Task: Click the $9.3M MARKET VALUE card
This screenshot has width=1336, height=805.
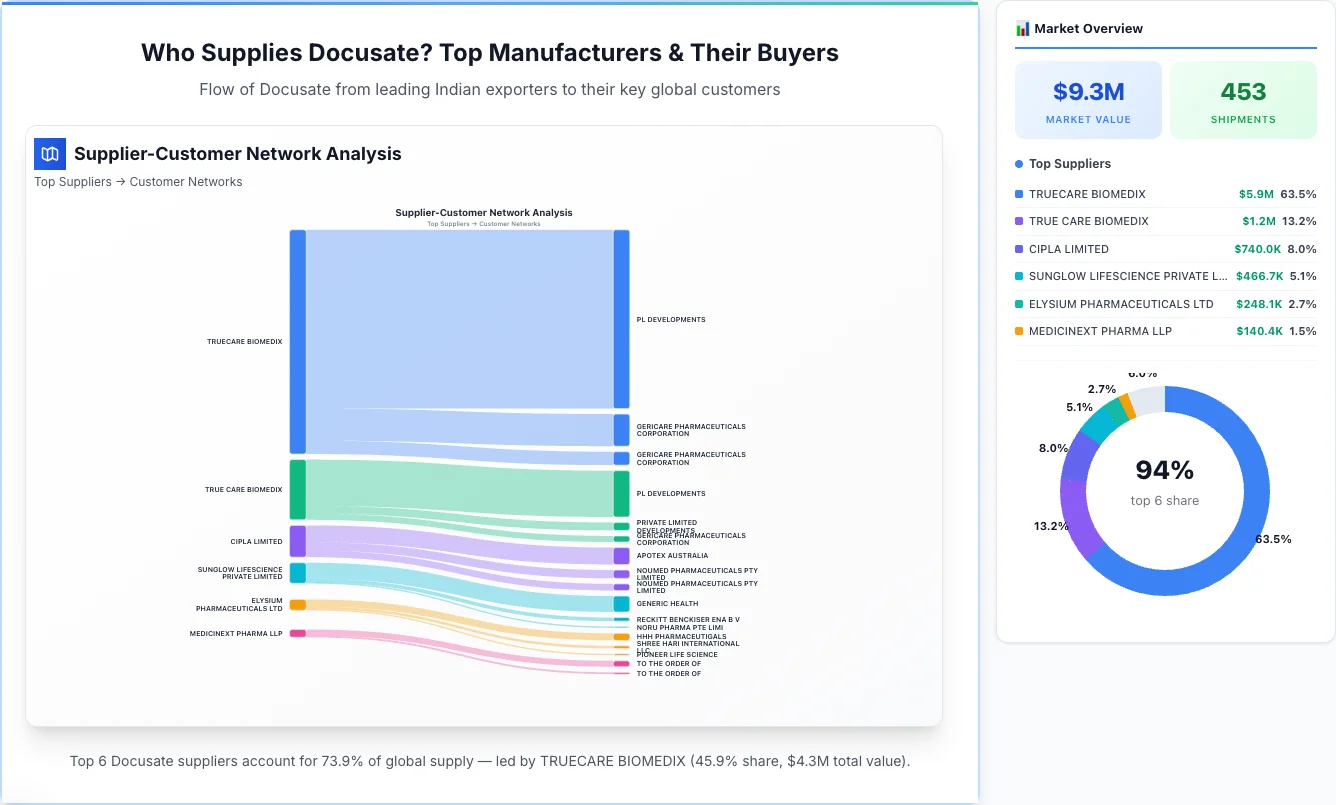Action: (x=1088, y=99)
